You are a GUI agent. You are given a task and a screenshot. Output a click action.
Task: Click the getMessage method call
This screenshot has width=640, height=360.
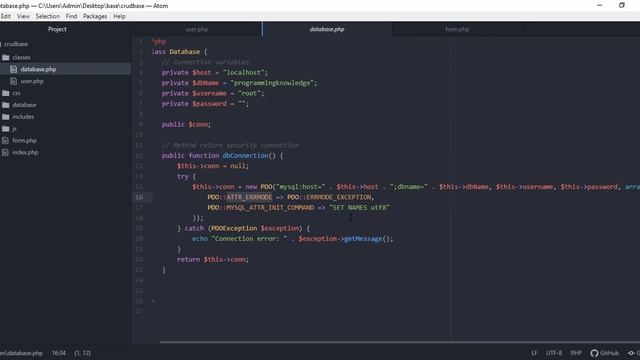(x=363, y=239)
